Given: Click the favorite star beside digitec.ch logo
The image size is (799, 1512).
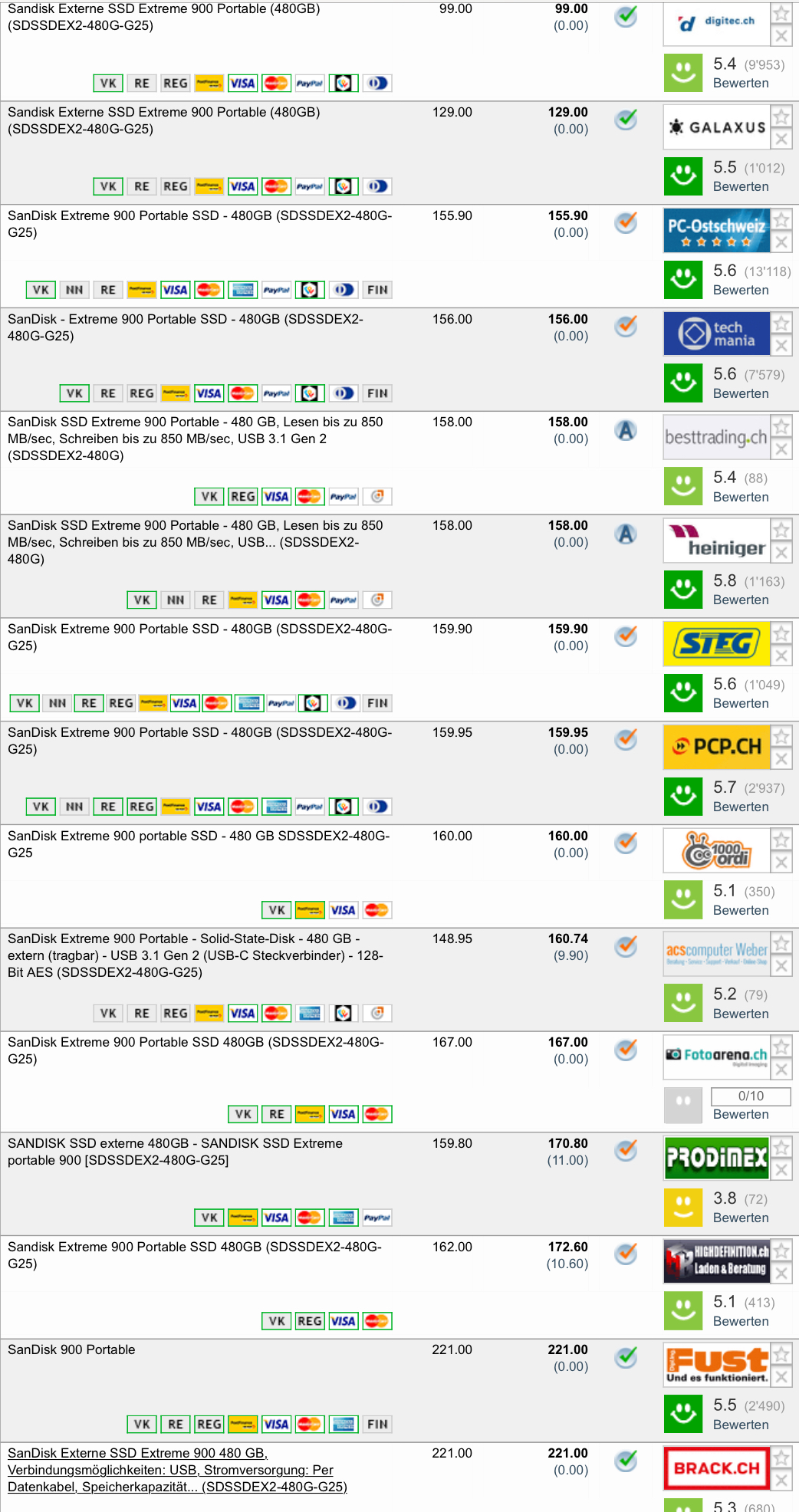Looking at the screenshot, I should pyautogui.click(x=781, y=14).
